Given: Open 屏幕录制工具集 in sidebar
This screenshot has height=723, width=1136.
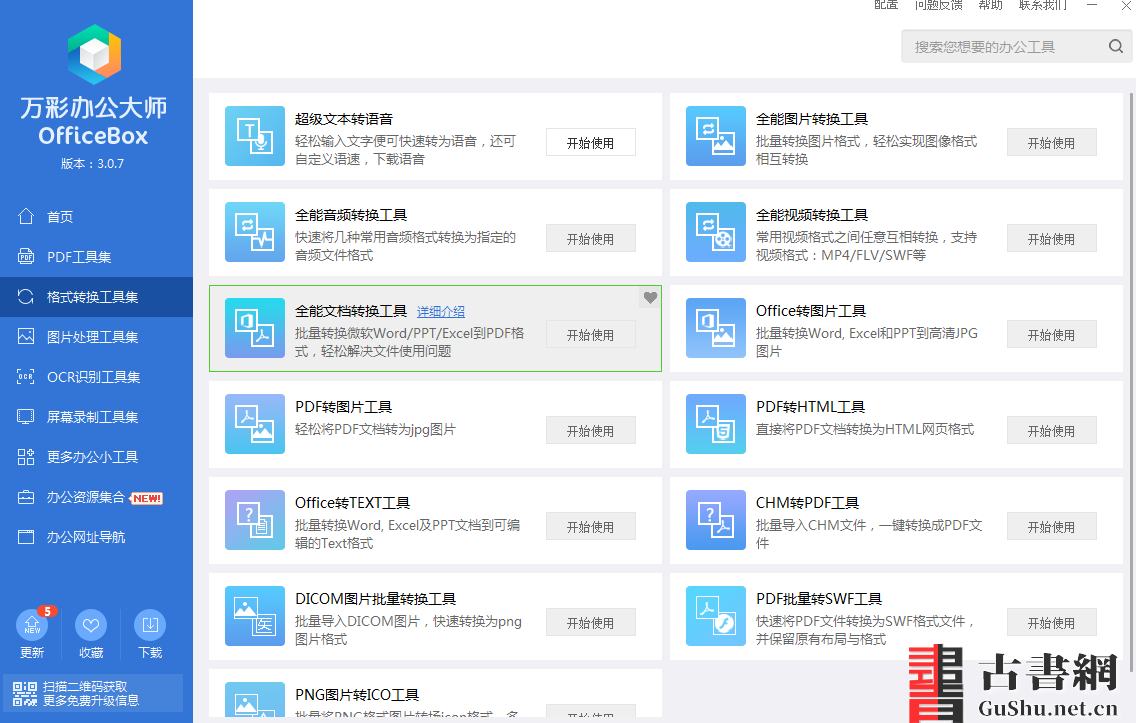Looking at the screenshot, I should coord(96,417).
